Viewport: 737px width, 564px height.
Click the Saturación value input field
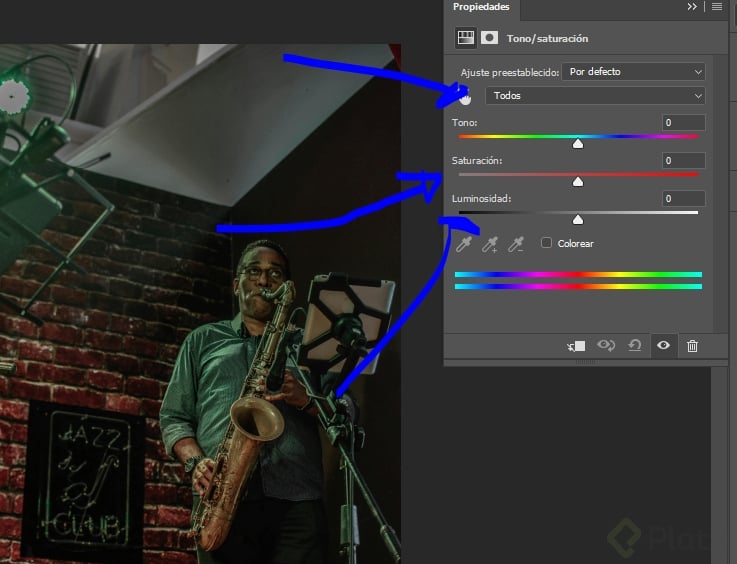point(683,161)
